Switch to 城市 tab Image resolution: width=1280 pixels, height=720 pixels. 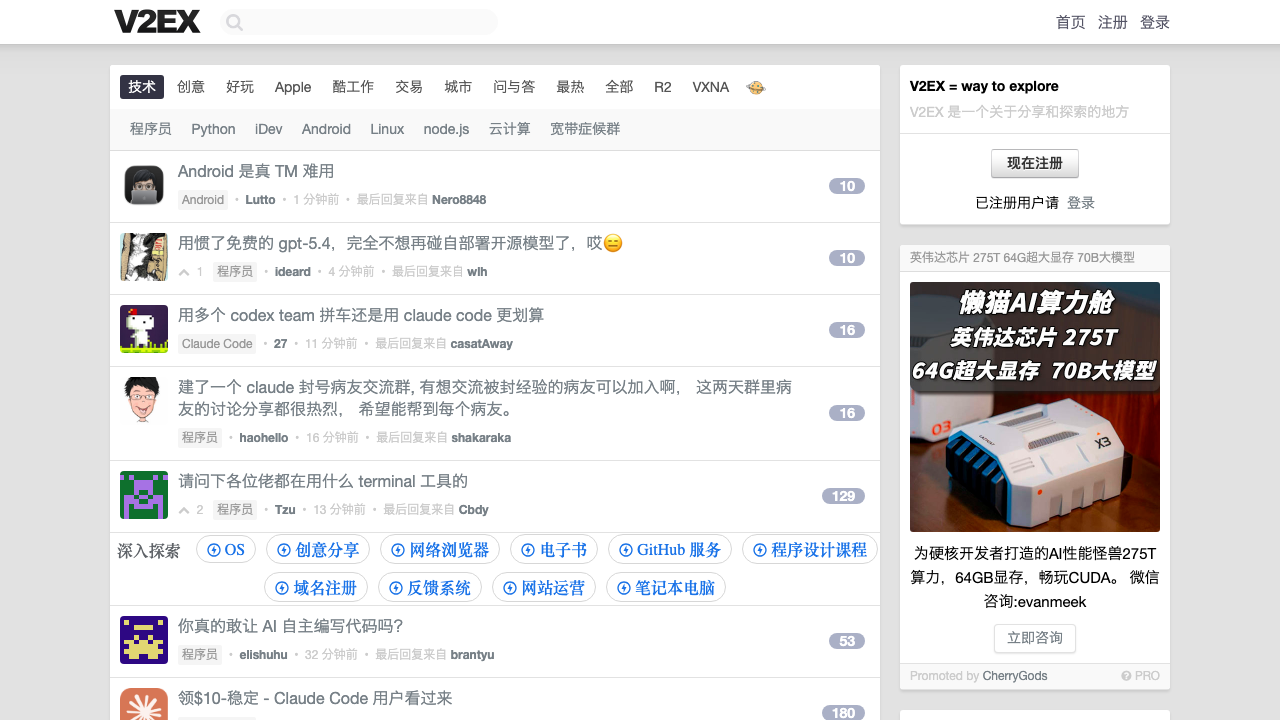(x=458, y=87)
